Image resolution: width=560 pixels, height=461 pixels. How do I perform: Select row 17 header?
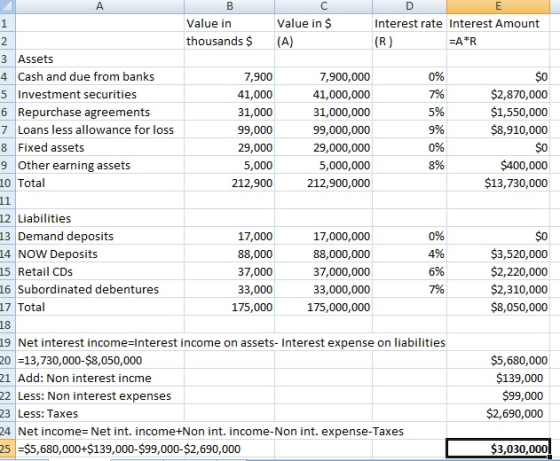point(8,307)
